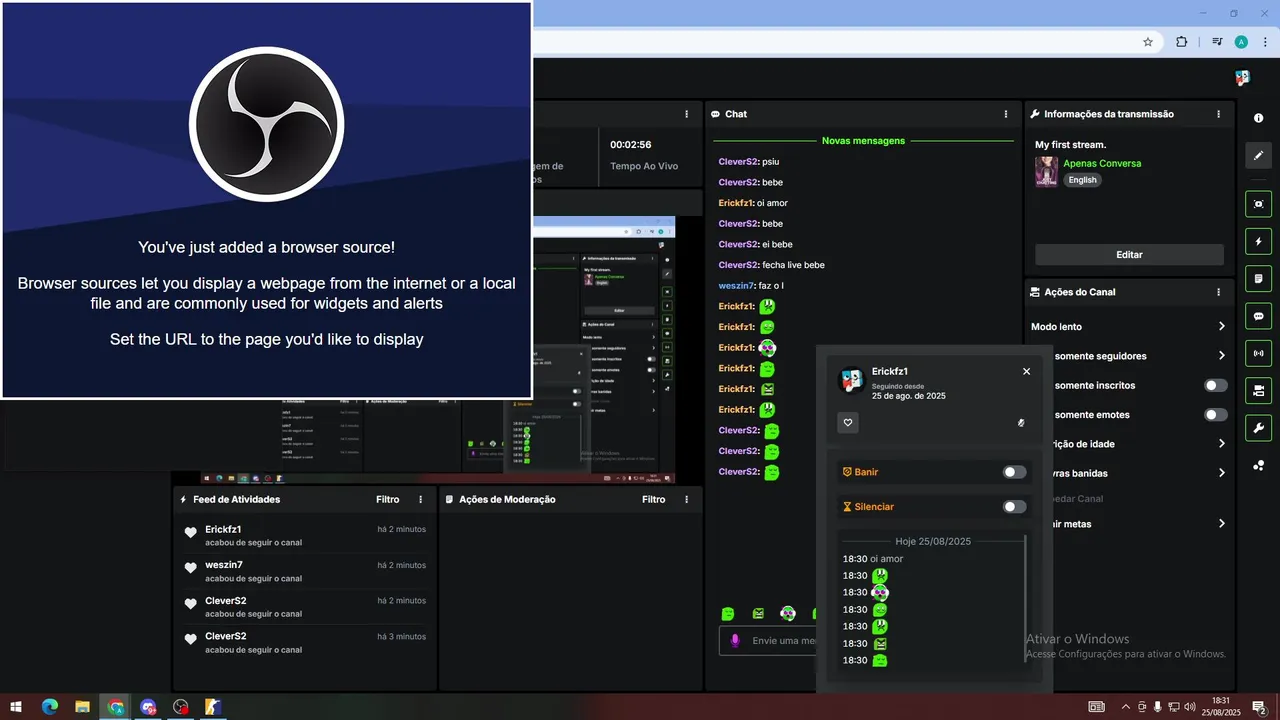Open browser extensions puzzle icon
The height and width of the screenshot is (720, 1280).
(x=1181, y=42)
